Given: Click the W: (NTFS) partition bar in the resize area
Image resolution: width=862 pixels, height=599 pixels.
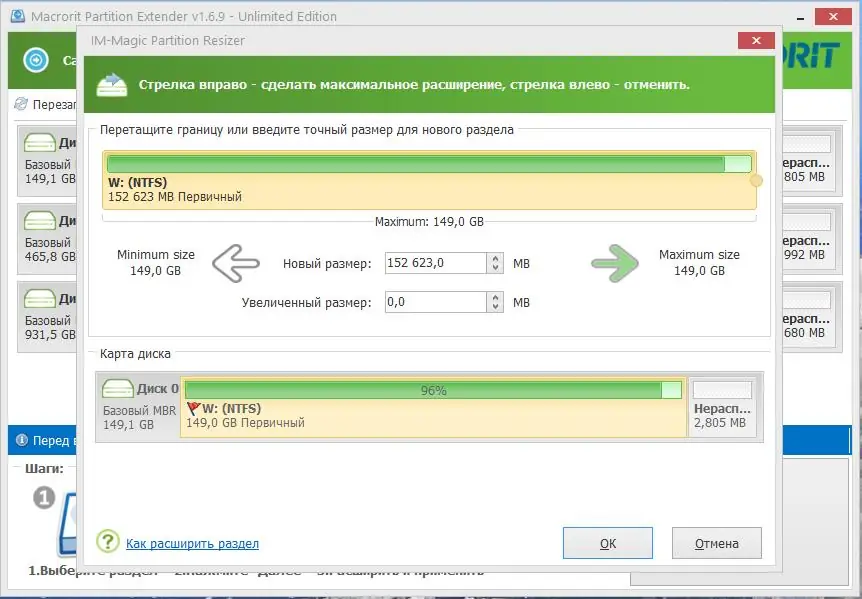Looking at the screenshot, I should (x=429, y=180).
